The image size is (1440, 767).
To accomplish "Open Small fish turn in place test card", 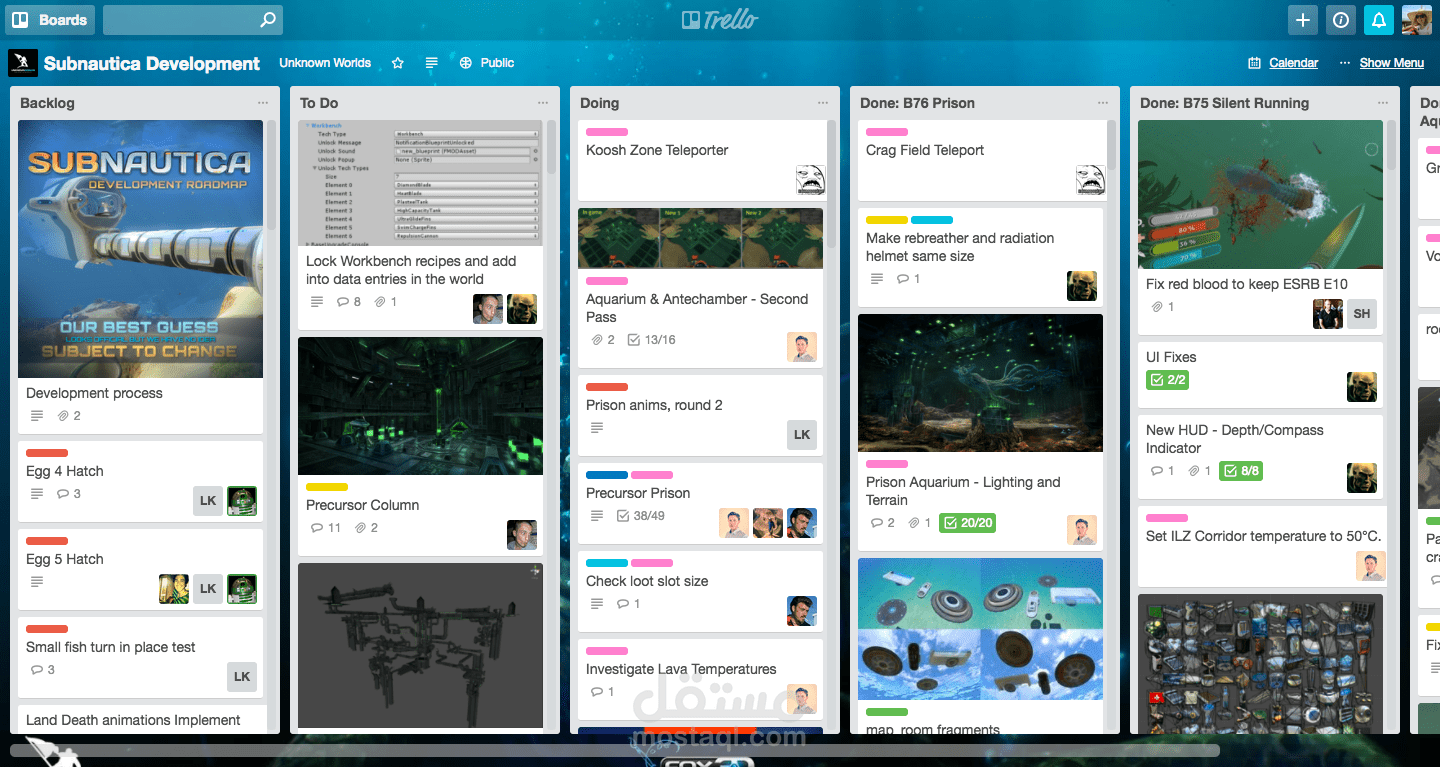I will click(140, 656).
